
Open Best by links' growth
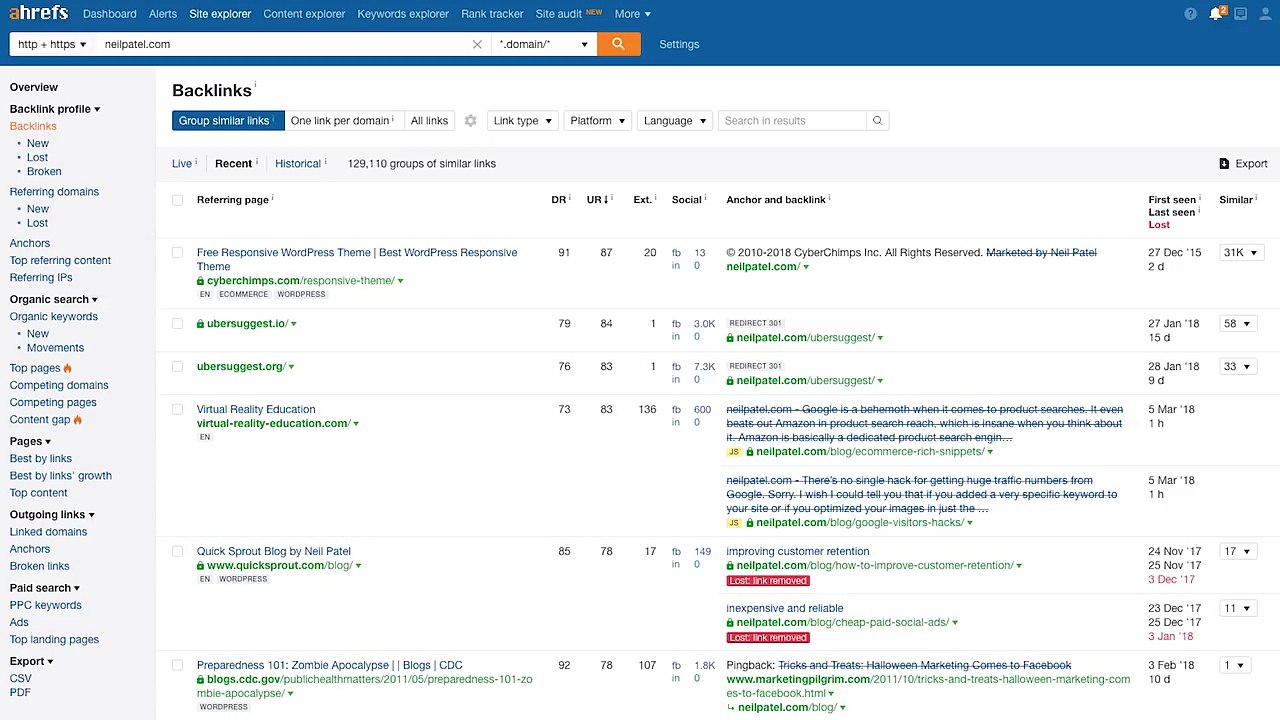[x=61, y=476]
